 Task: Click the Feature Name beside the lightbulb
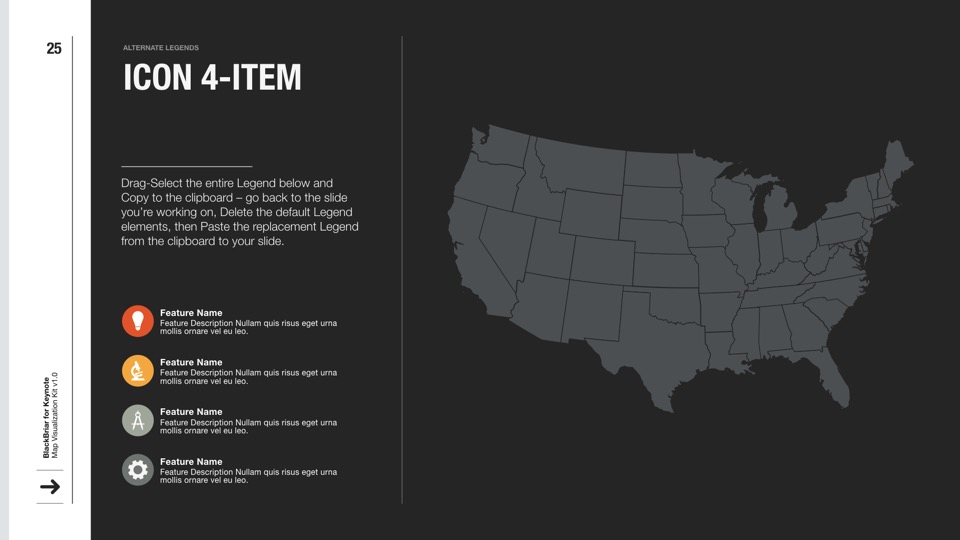click(191, 313)
